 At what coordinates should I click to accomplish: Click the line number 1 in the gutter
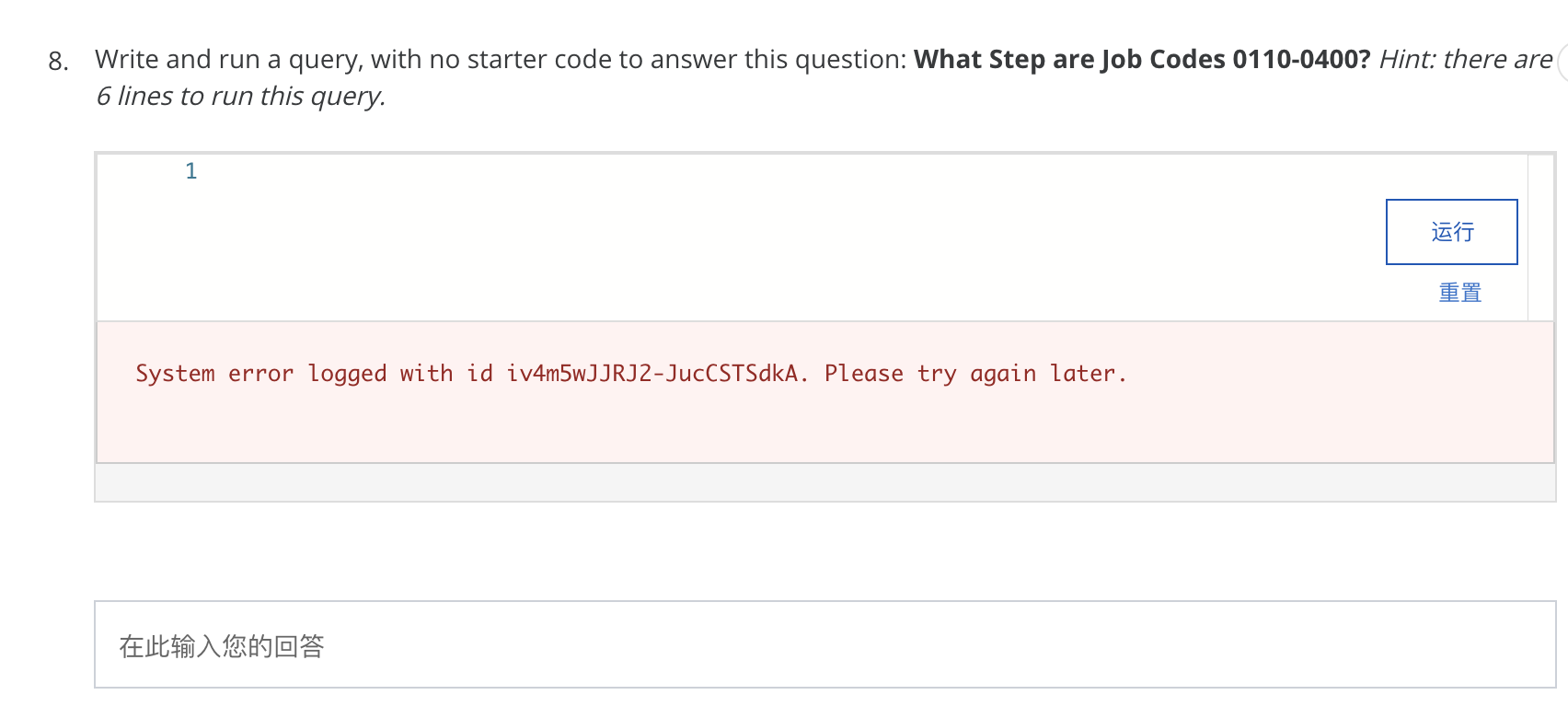pyautogui.click(x=190, y=170)
